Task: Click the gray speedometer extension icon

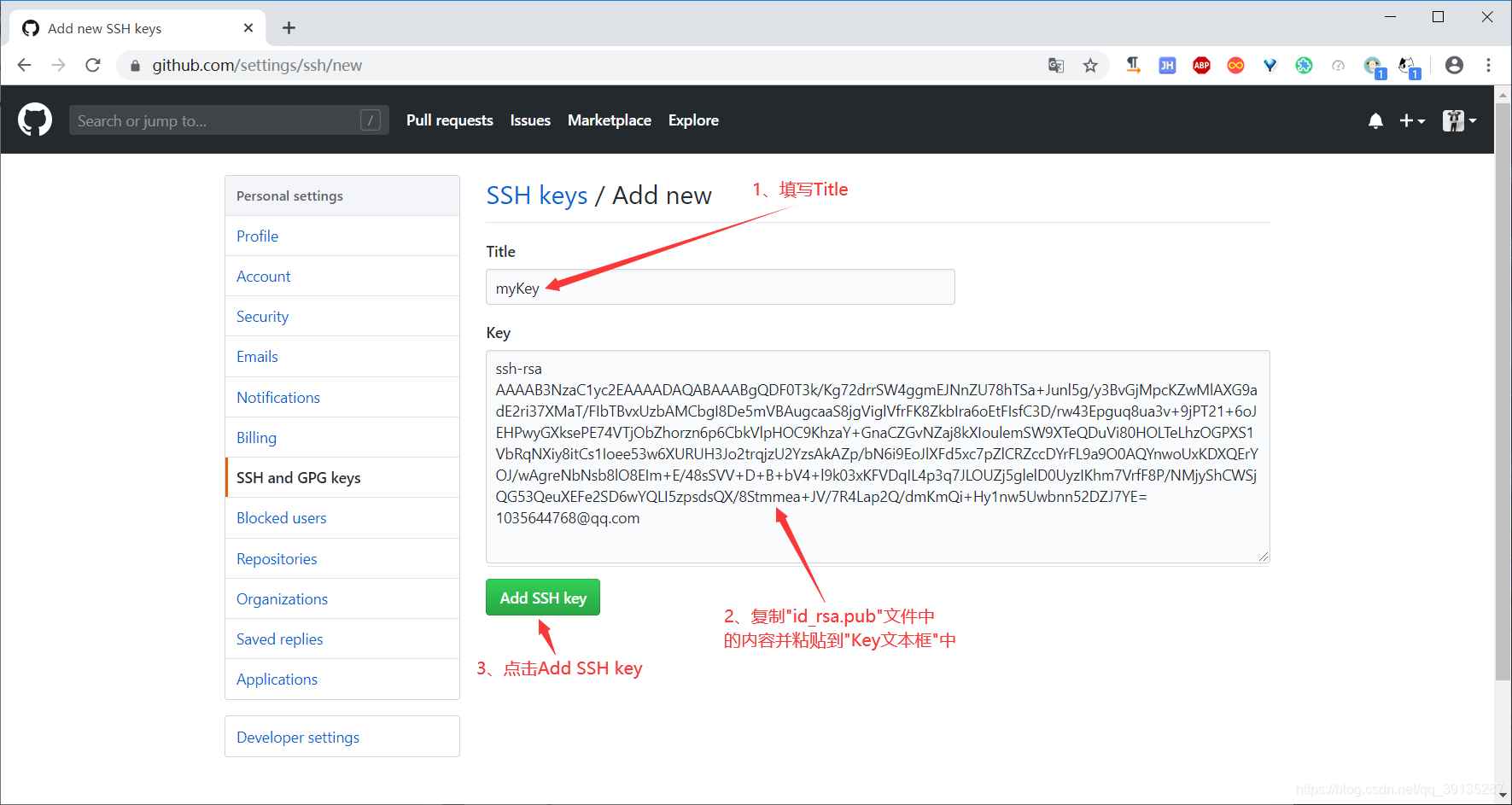Action: [x=1338, y=66]
